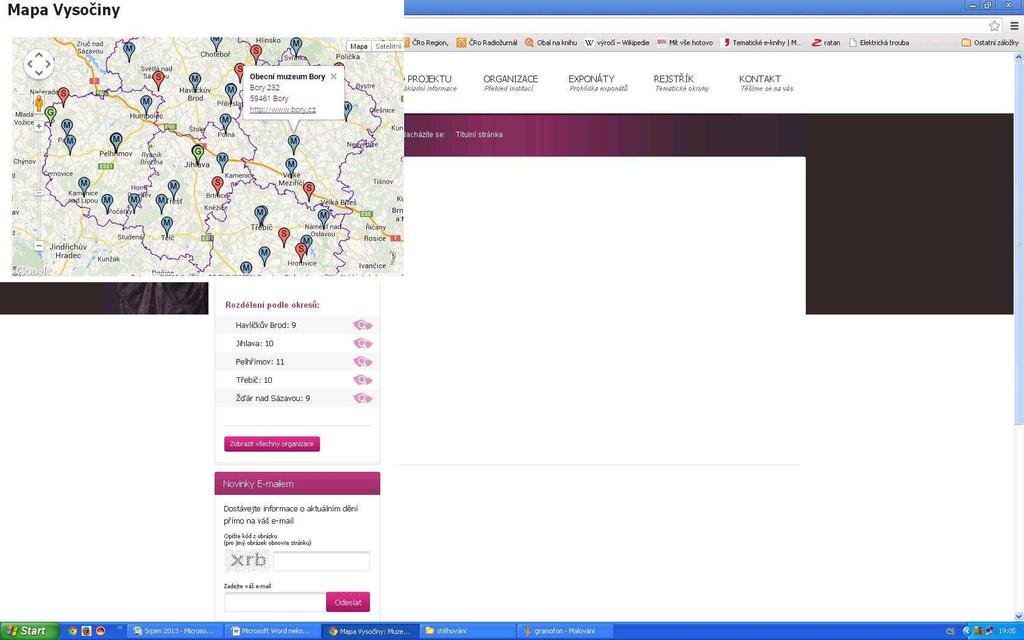Switch the map to the Mapa view

pyautogui.click(x=359, y=46)
